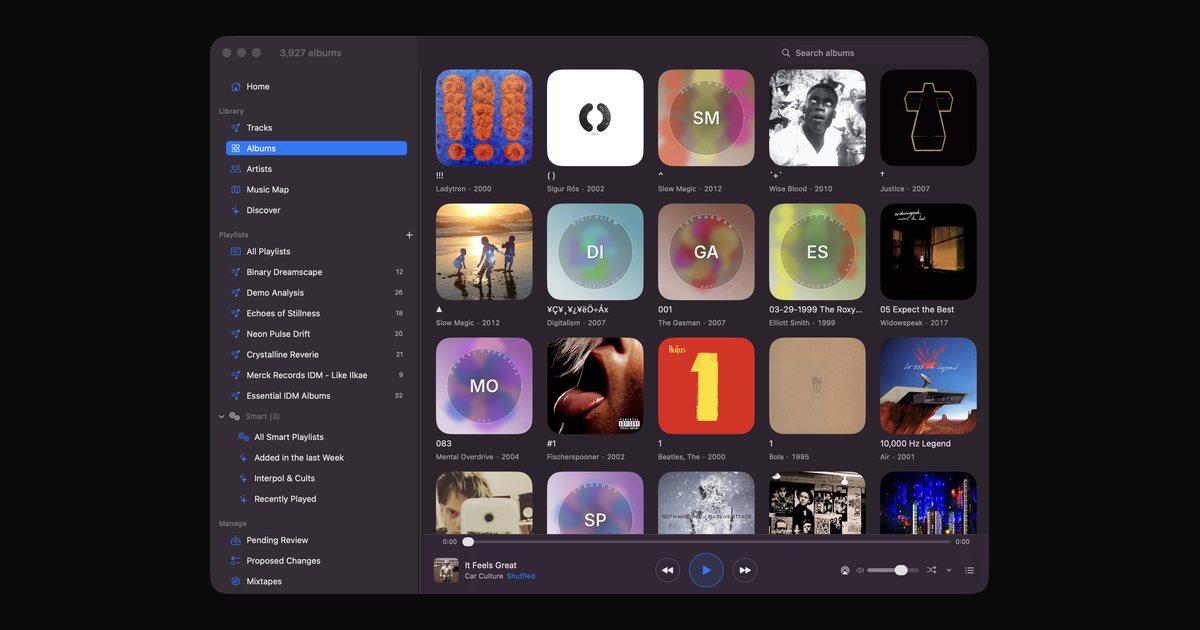This screenshot has width=1200, height=630.
Task: Open the AirPlay output icon
Action: click(x=845, y=570)
